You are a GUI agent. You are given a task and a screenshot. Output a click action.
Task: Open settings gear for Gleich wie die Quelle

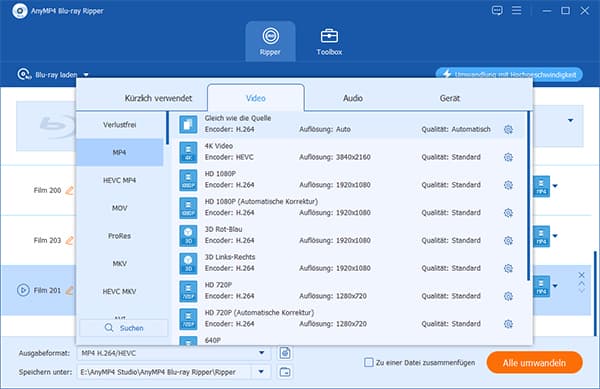pos(508,130)
